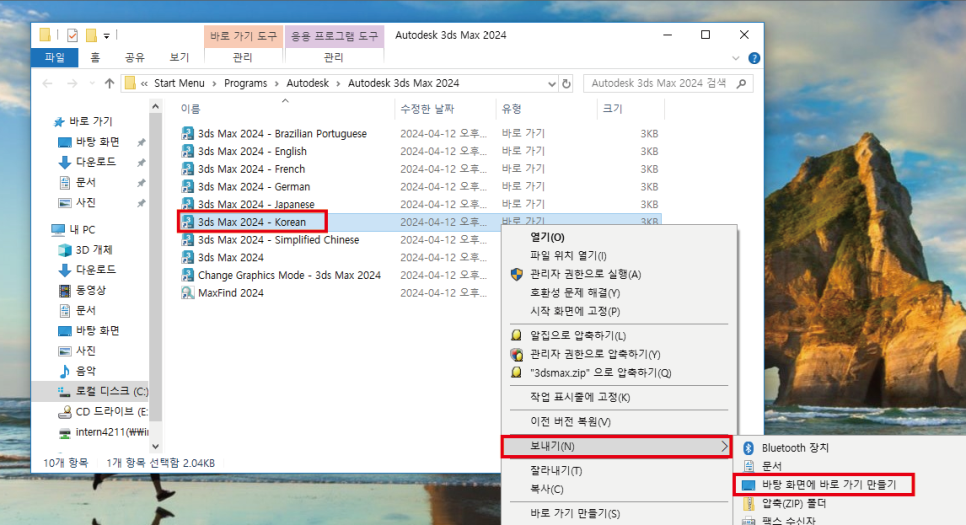
Task: Open 바탕 화면 under 바로 가기 in sidebar
Action: [x=97, y=142]
